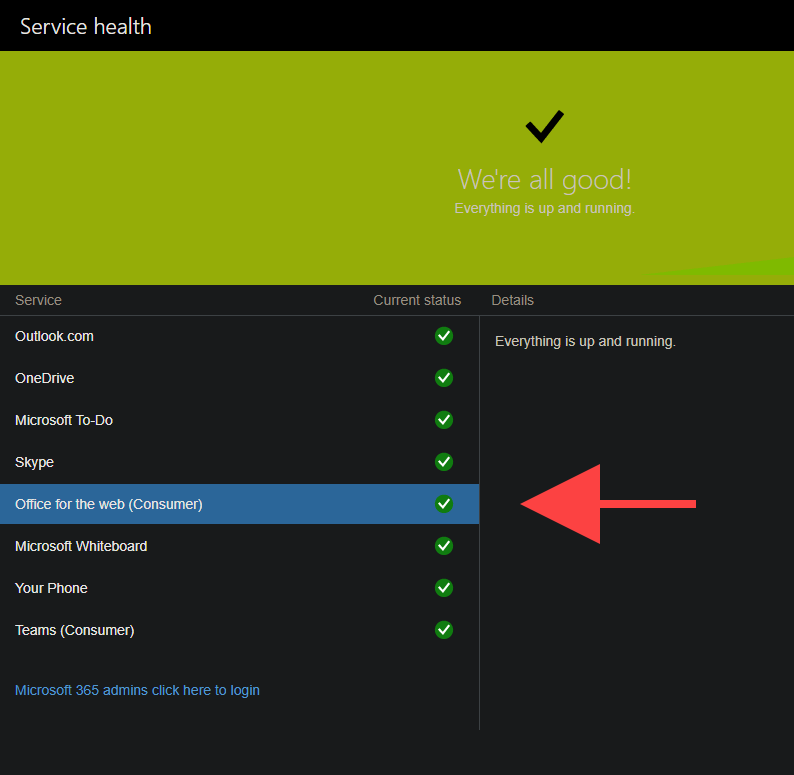Click the "We're all good!" banner heading
Viewport: 794px width, 775px height.
click(x=544, y=180)
